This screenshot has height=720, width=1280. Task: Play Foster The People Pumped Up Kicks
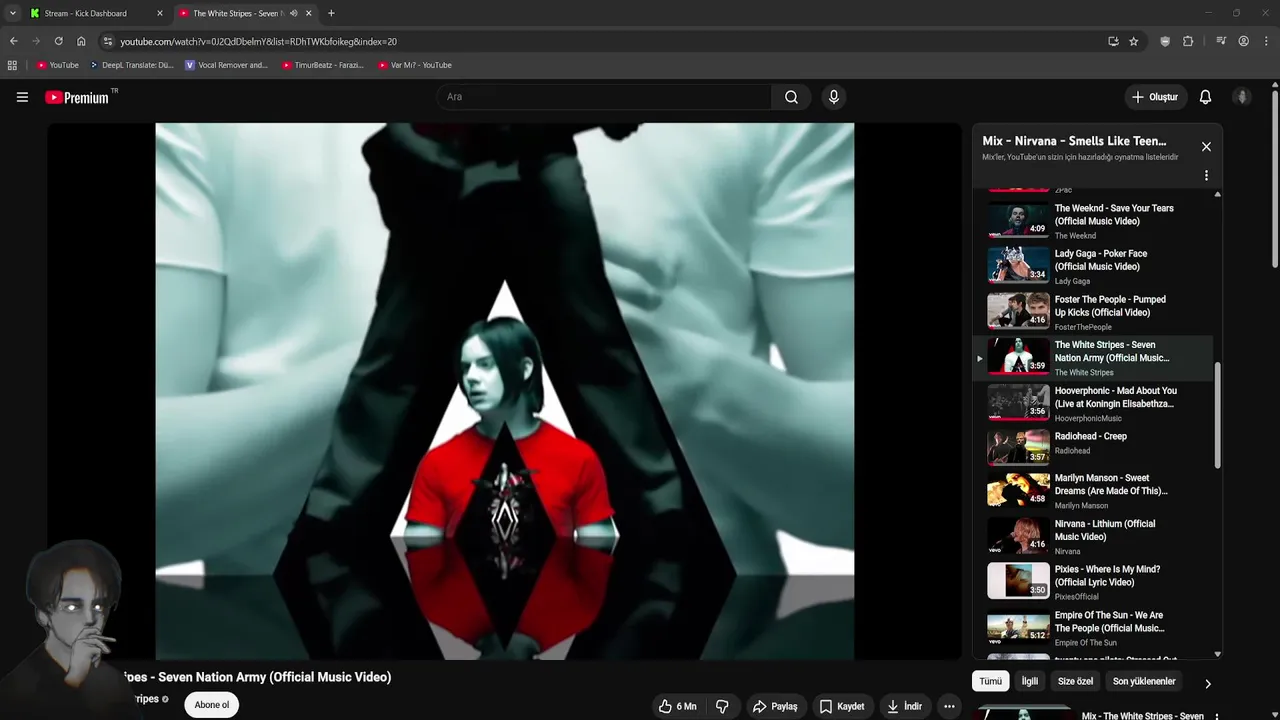1093,312
